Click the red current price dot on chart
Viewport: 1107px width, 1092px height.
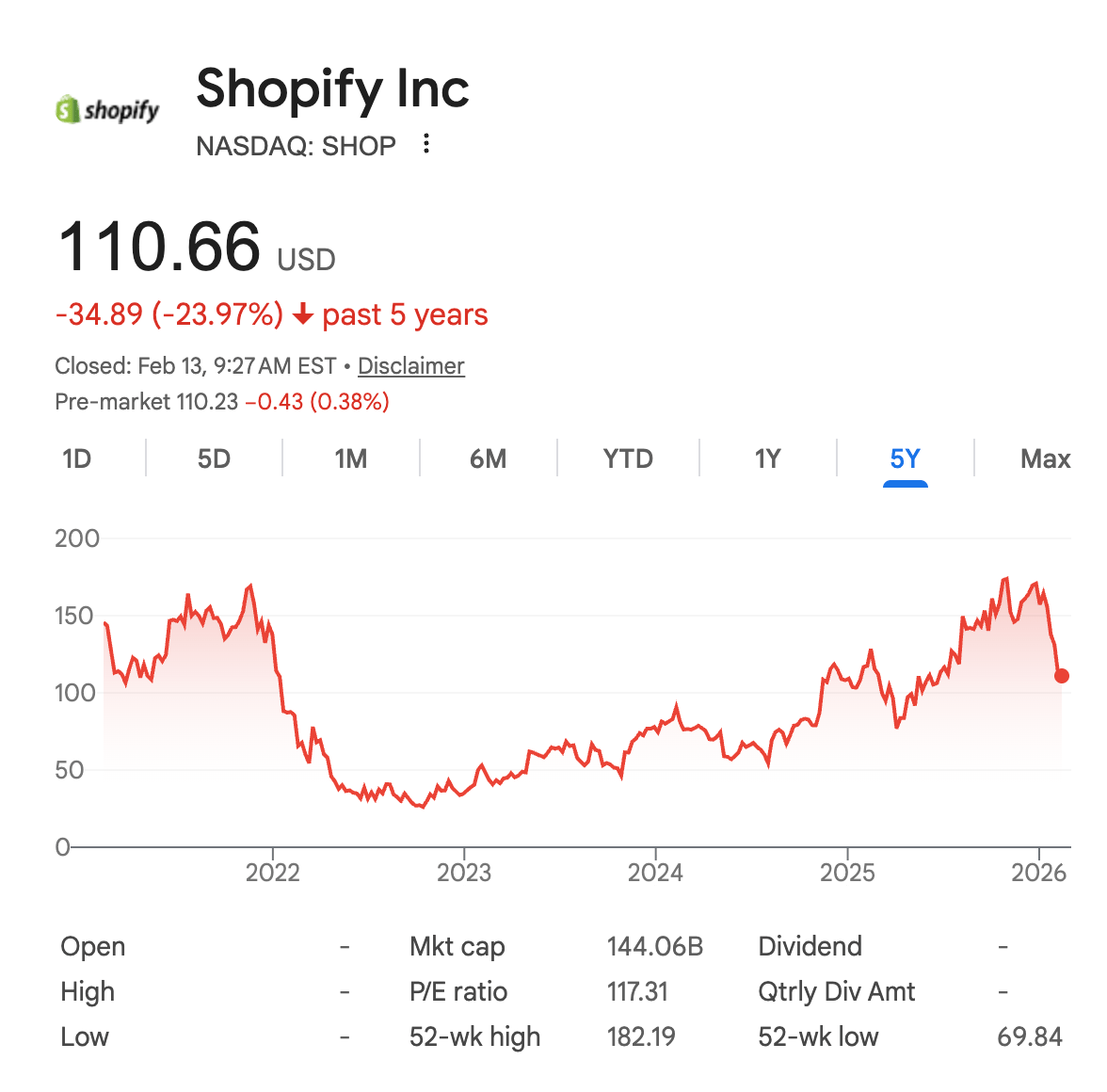[x=1061, y=676]
